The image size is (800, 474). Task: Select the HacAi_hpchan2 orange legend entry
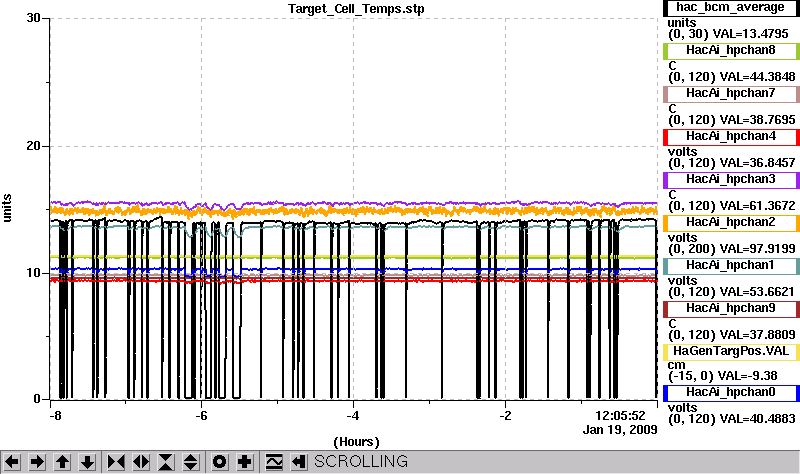coord(731,223)
